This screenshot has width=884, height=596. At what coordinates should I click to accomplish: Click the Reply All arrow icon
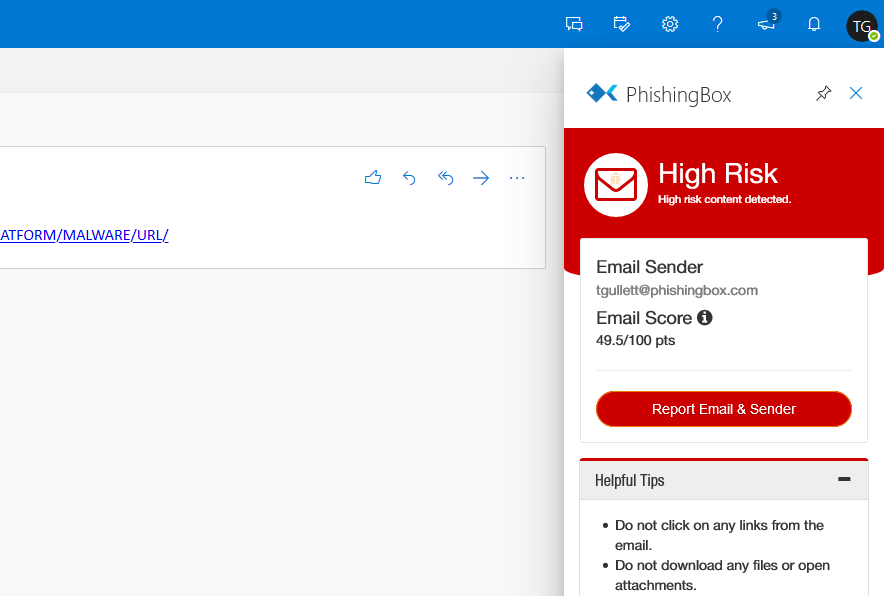pyautogui.click(x=446, y=178)
